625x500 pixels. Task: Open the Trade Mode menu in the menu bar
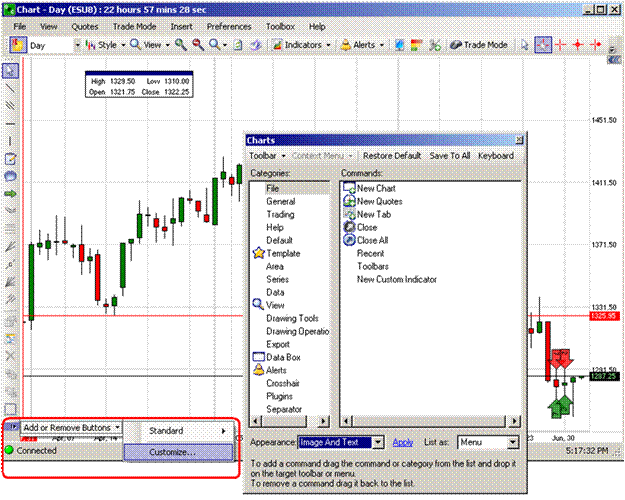pyautogui.click(x=134, y=27)
